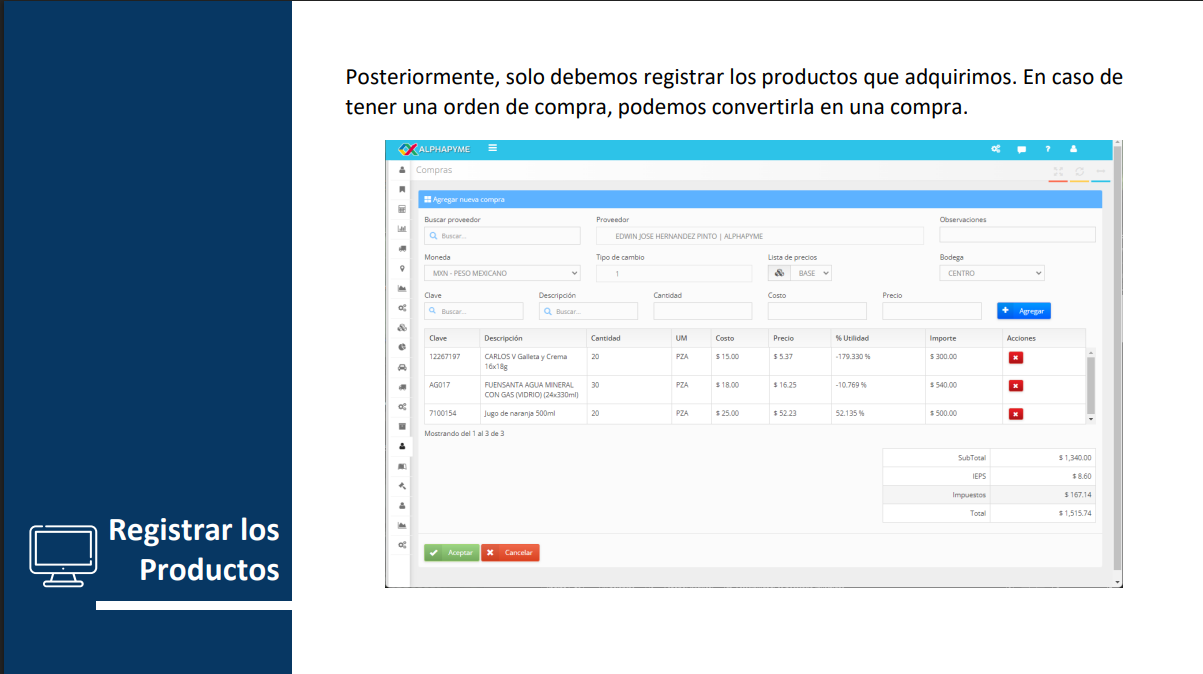Click the red Cancelar button
1203x674 pixels.
[510, 552]
